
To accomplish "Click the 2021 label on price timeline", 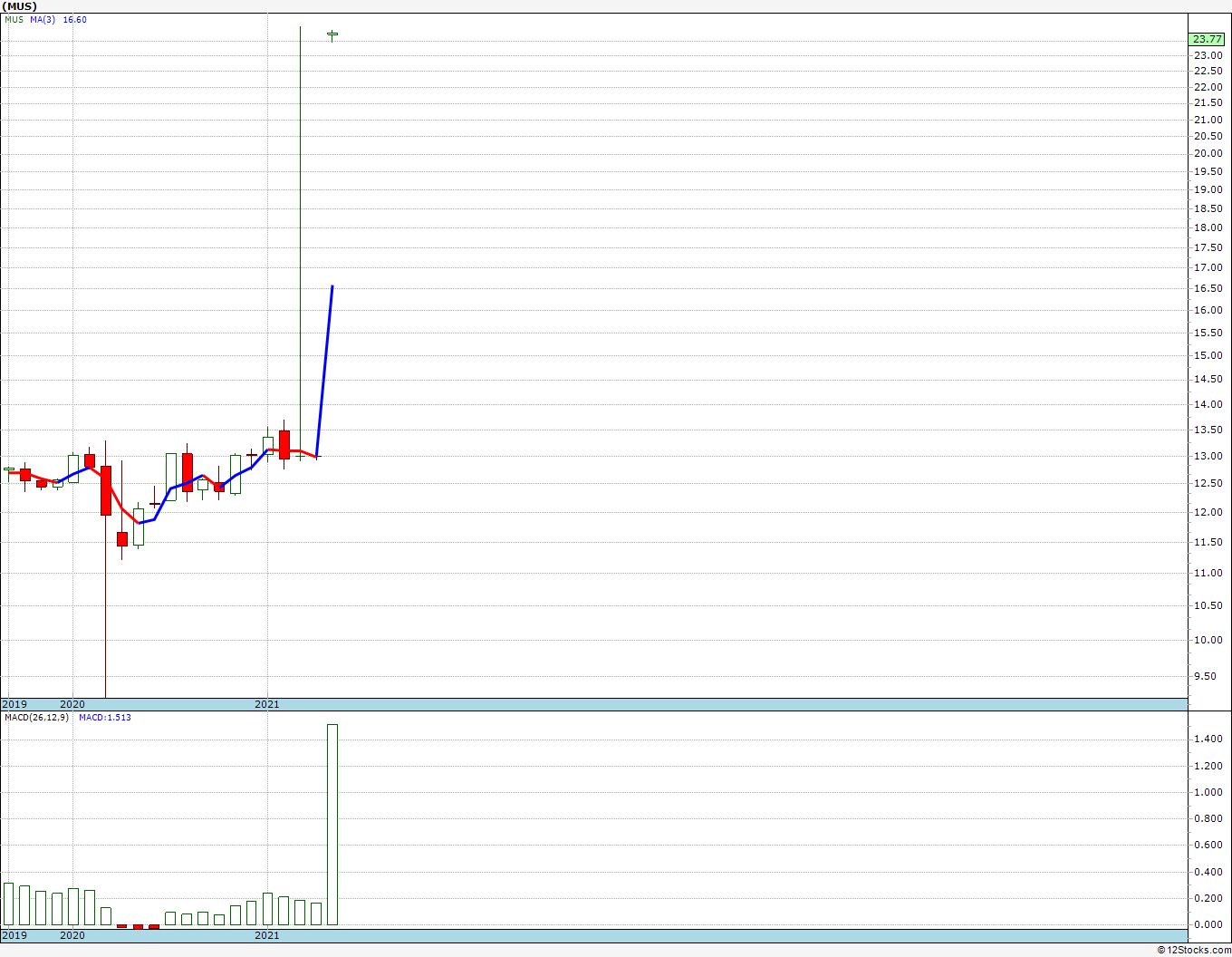I will point(267,704).
